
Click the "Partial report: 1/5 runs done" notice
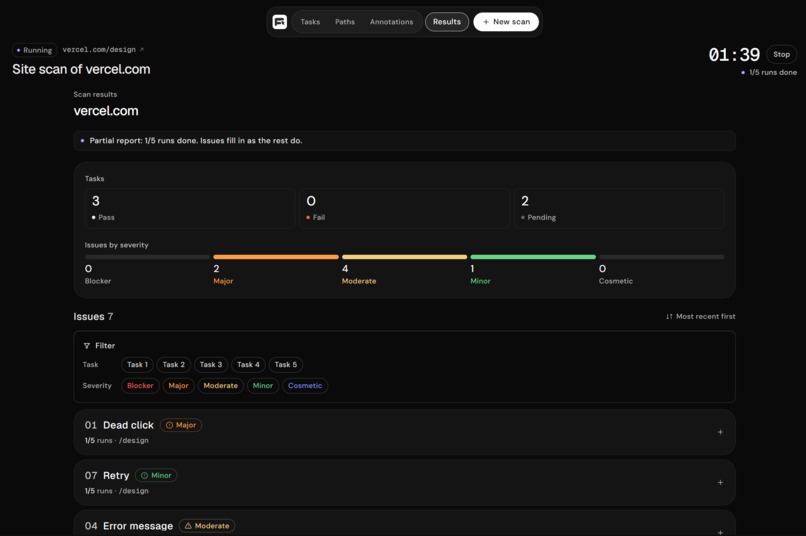[x=405, y=141]
